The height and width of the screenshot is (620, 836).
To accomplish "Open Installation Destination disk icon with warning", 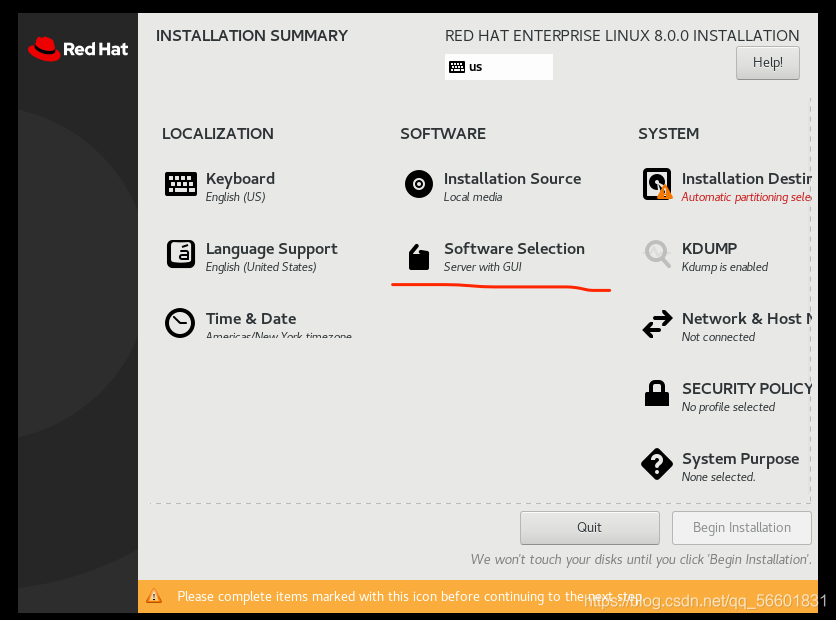I will [x=657, y=184].
